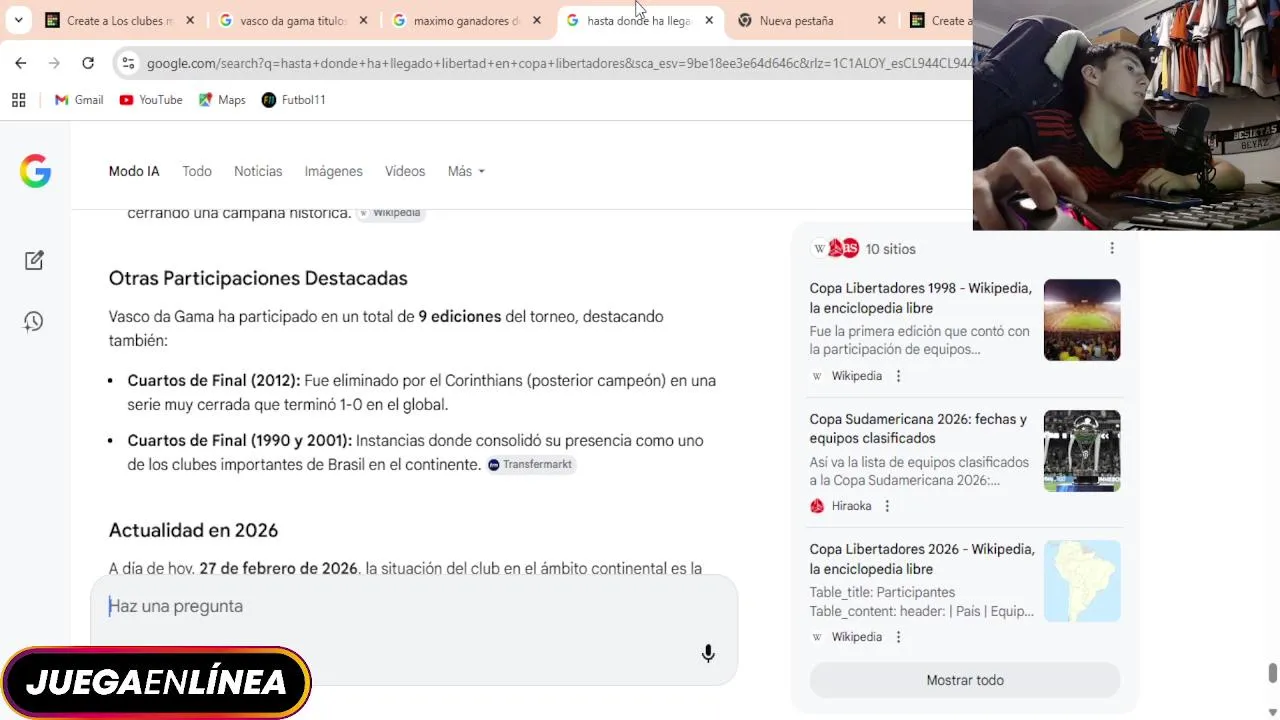Close the 'maximo ganadores' tab
This screenshot has height=720, width=1280.
(x=537, y=20)
